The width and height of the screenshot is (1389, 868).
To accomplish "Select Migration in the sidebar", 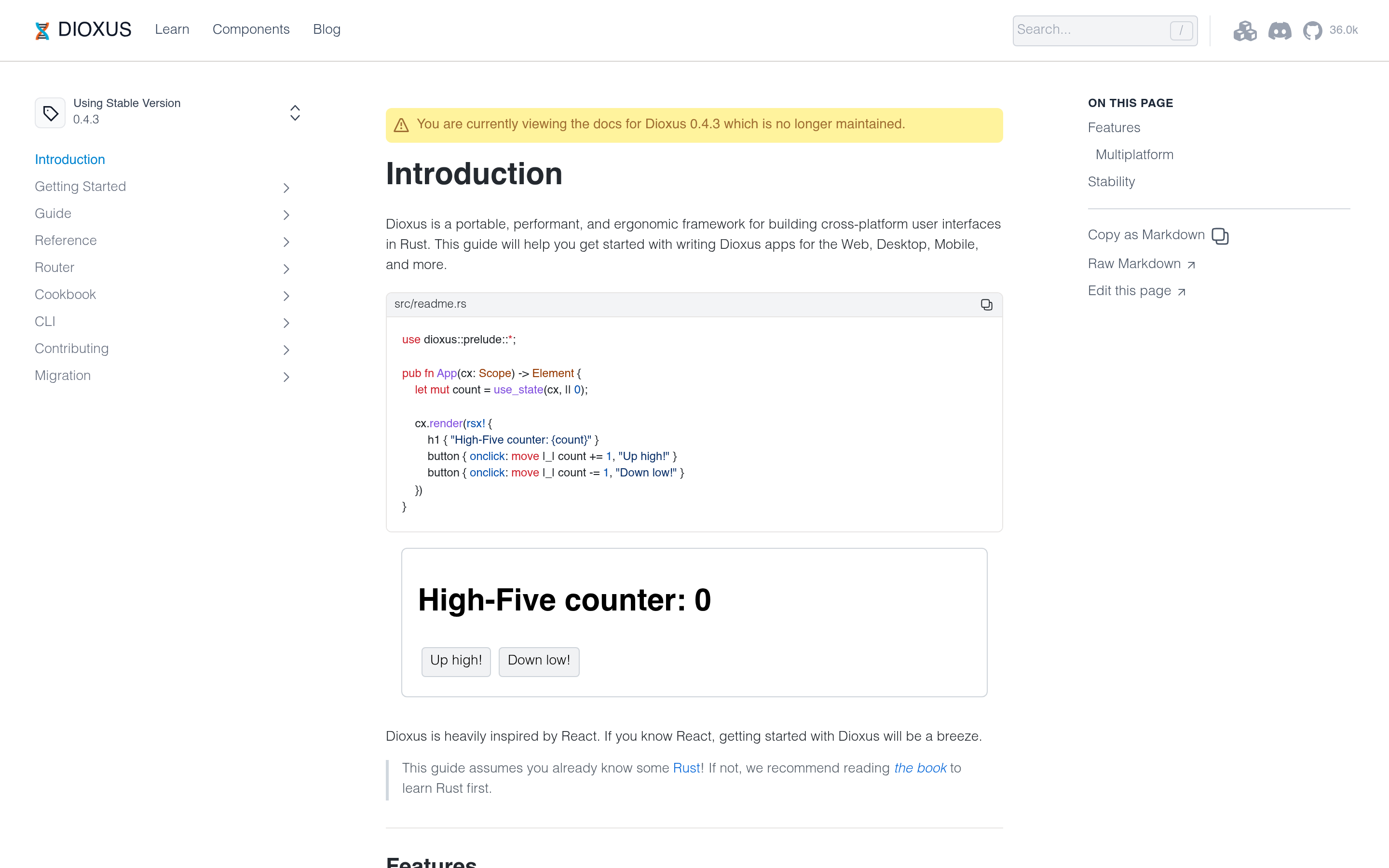I will pyautogui.click(x=63, y=376).
